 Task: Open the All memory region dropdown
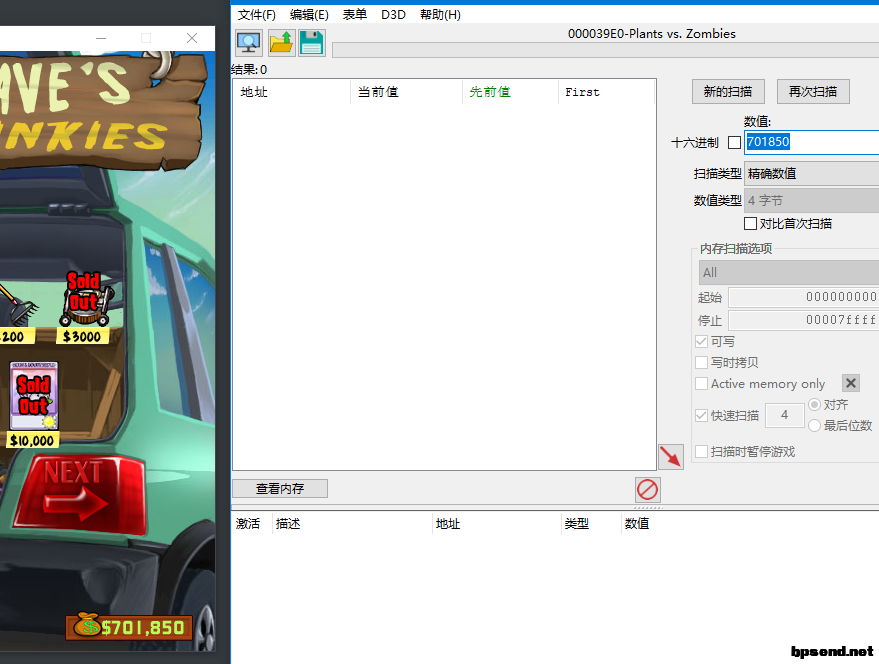pos(789,273)
